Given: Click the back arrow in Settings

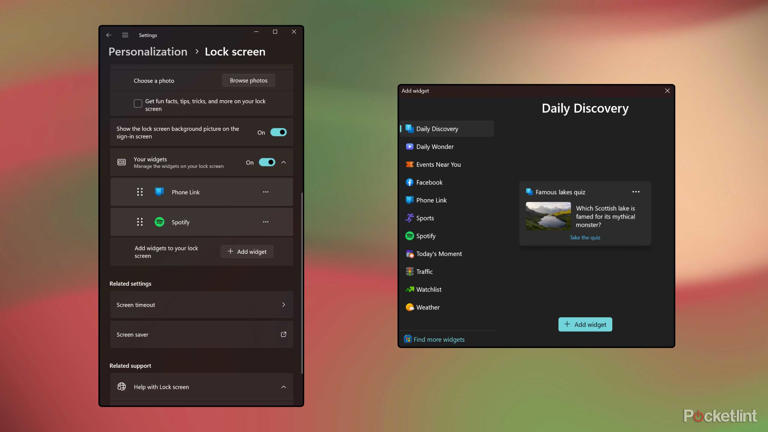Looking at the screenshot, I should [109, 35].
